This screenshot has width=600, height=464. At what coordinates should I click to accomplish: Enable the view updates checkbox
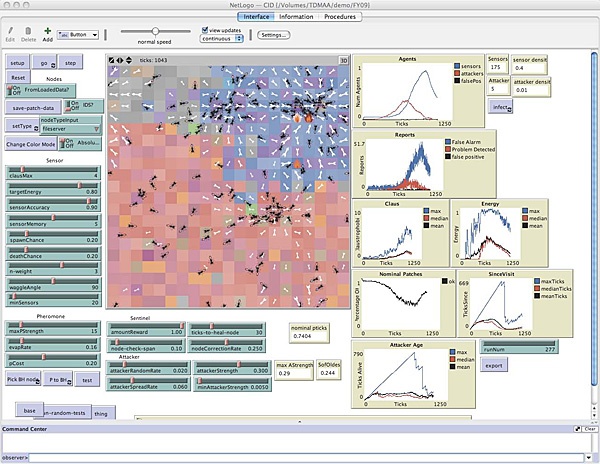pos(204,31)
